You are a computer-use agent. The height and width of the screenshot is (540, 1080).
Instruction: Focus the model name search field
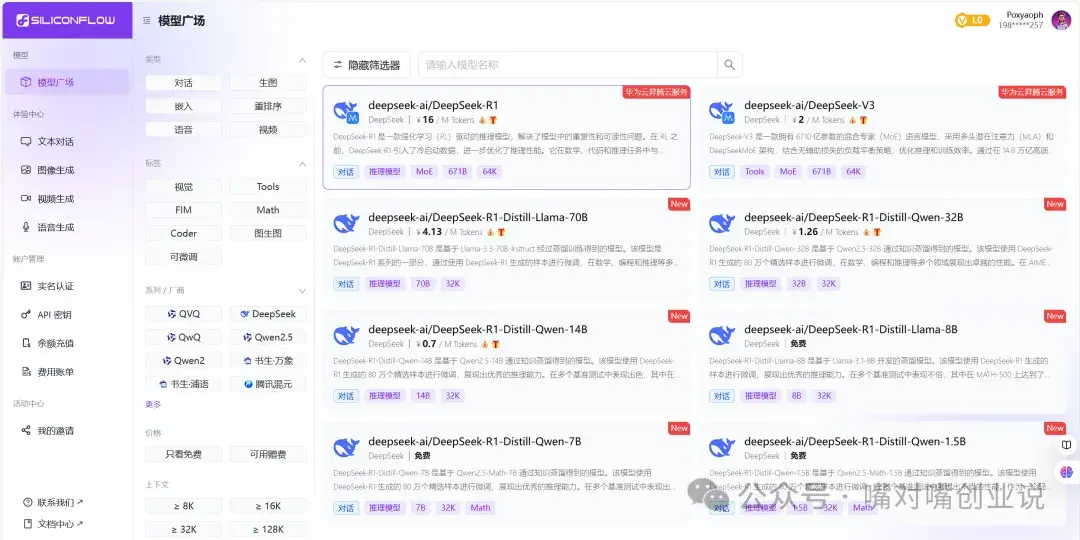(x=568, y=65)
